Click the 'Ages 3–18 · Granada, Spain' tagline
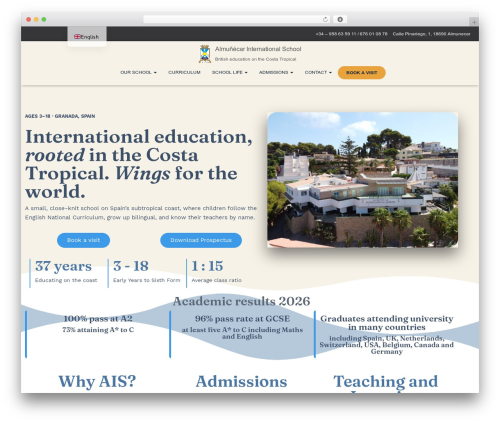 (x=60, y=116)
